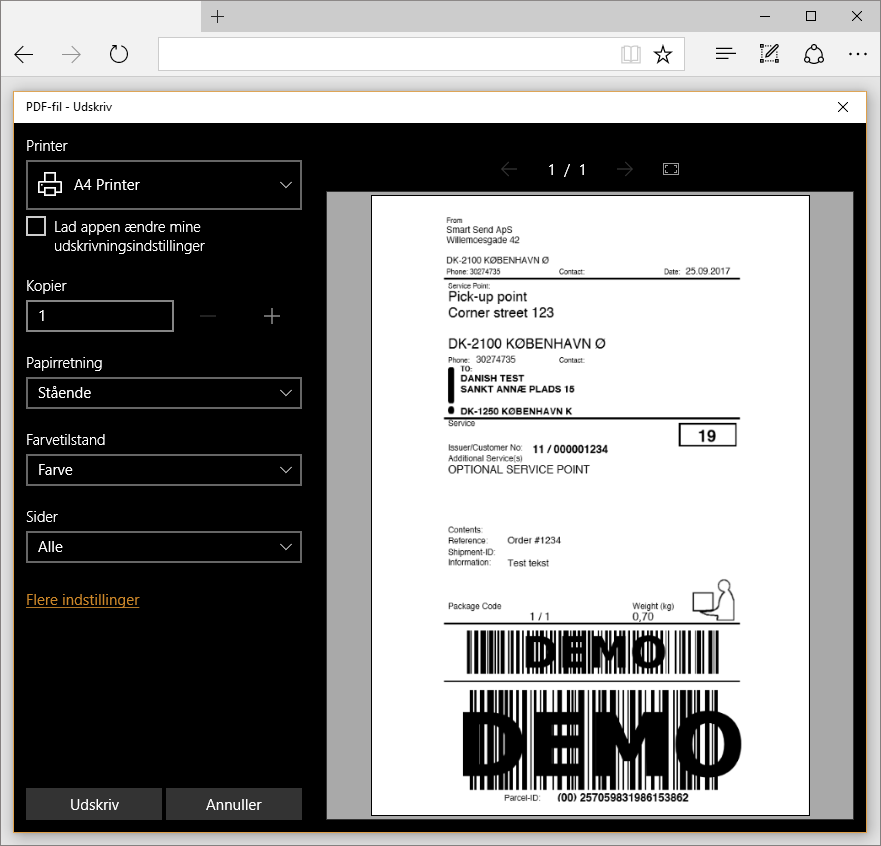The width and height of the screenshot is (881, 846).
Task: Open the browser More (…) menu
Action: click(x=857, y=54)
